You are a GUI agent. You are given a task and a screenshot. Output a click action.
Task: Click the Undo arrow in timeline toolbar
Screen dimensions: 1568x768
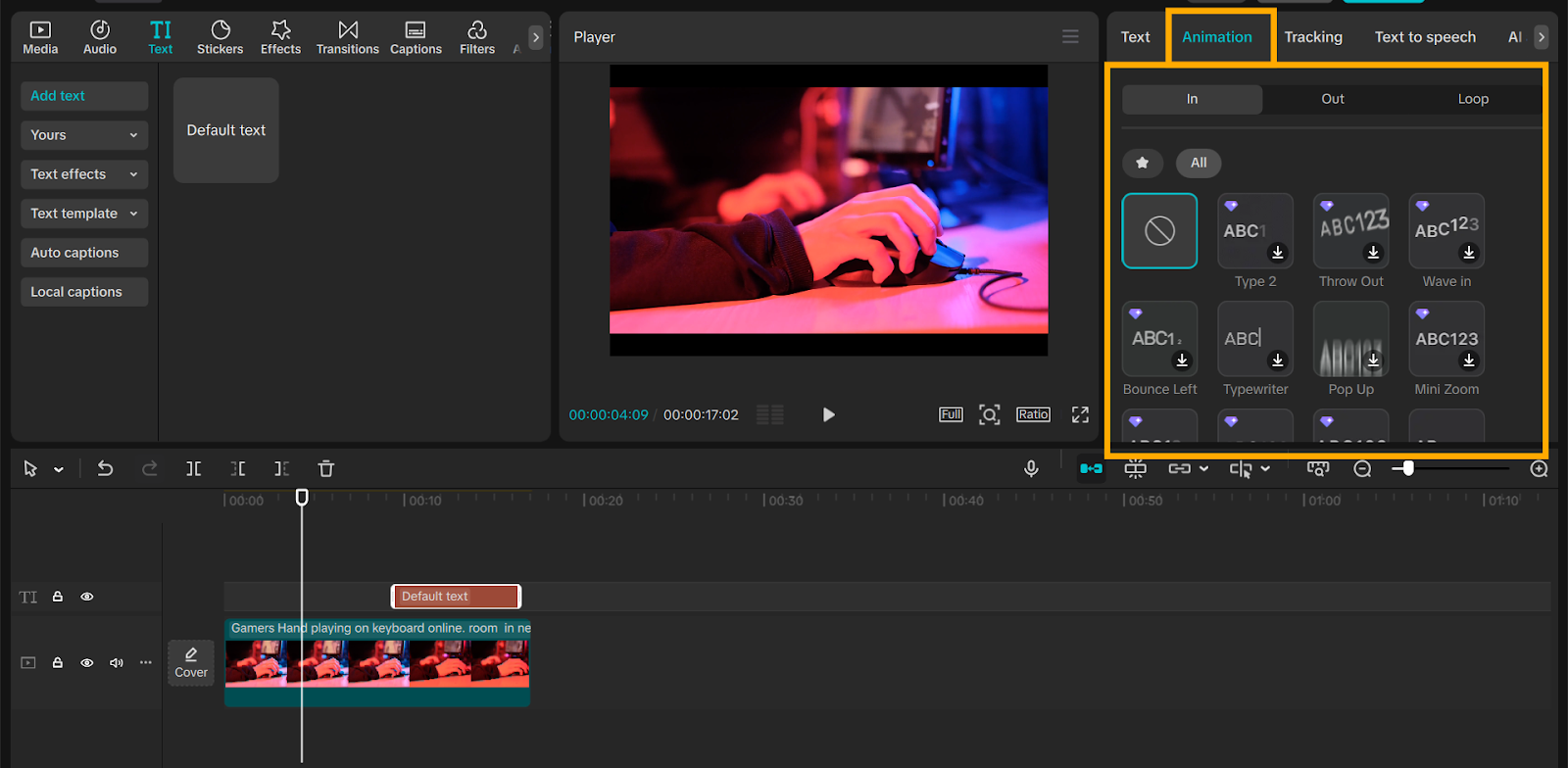(105, 469)
